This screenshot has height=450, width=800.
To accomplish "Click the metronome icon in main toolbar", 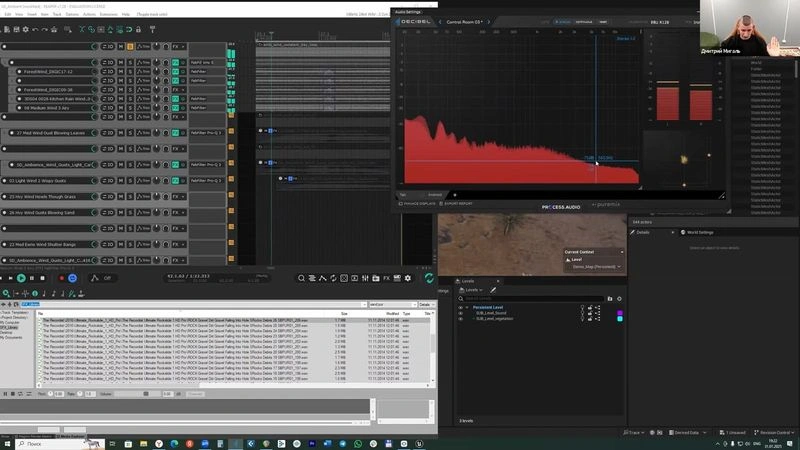I will coord(152,30).
